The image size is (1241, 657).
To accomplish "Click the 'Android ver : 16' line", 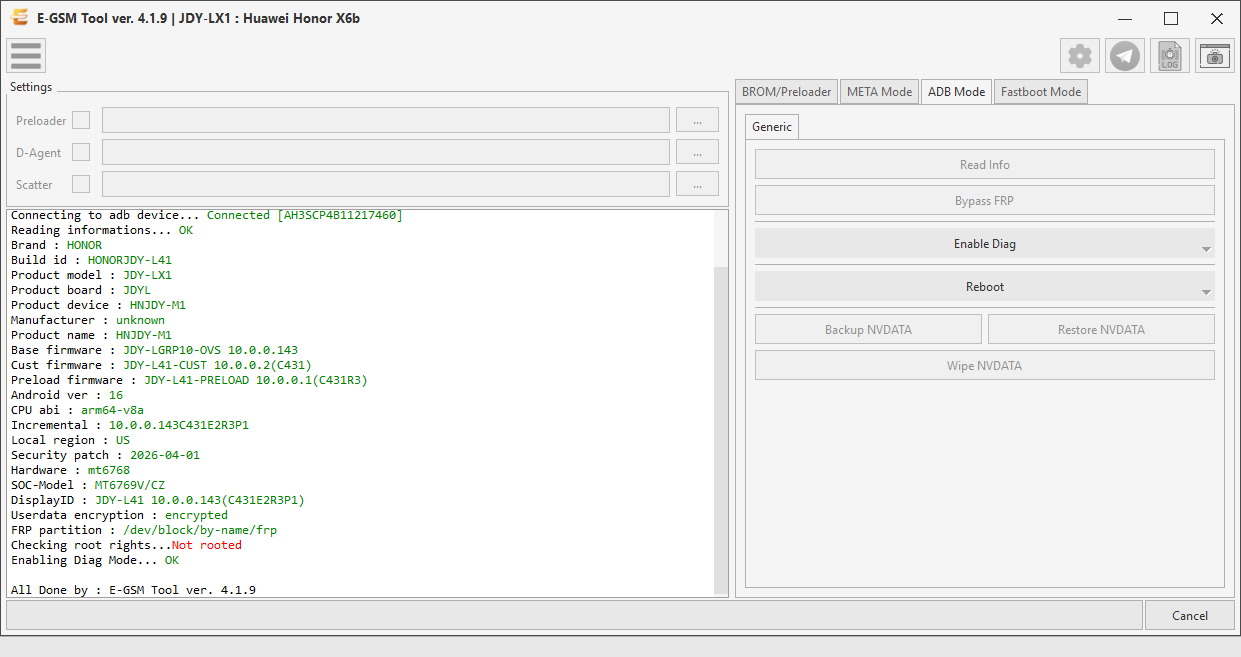I will (67, 395).
